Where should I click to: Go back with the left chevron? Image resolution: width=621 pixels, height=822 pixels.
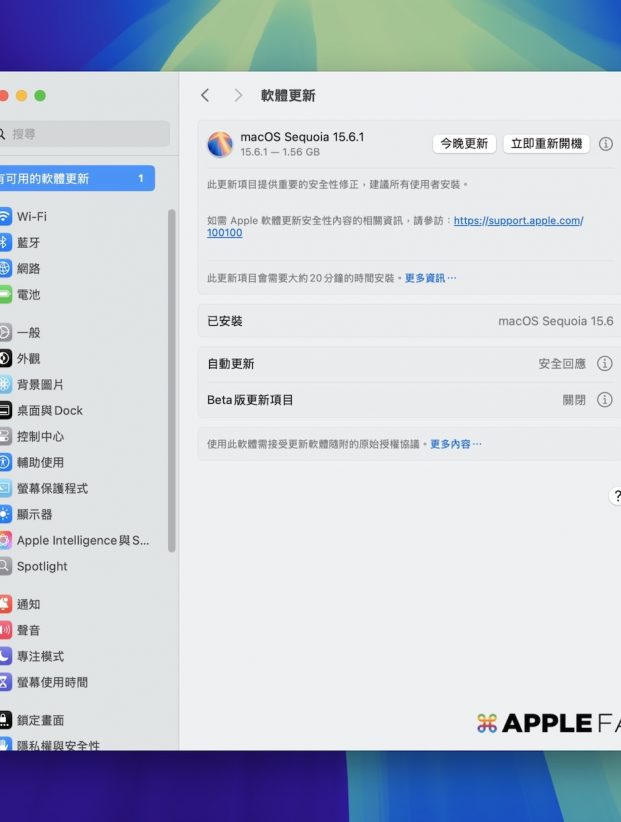205,95
